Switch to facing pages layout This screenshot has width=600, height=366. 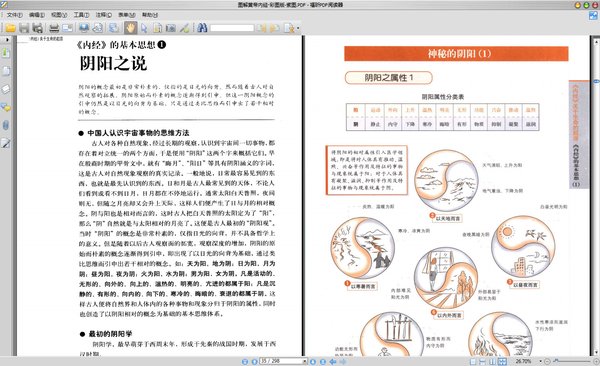pos(492,361)
